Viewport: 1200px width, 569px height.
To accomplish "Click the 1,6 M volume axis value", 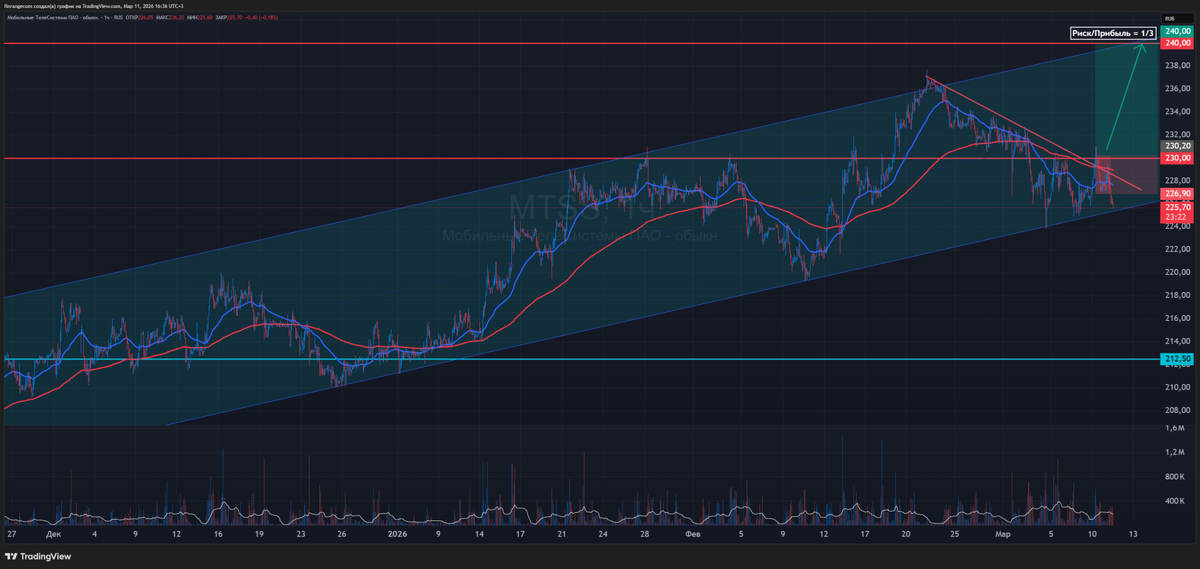I will [1174, 428].
